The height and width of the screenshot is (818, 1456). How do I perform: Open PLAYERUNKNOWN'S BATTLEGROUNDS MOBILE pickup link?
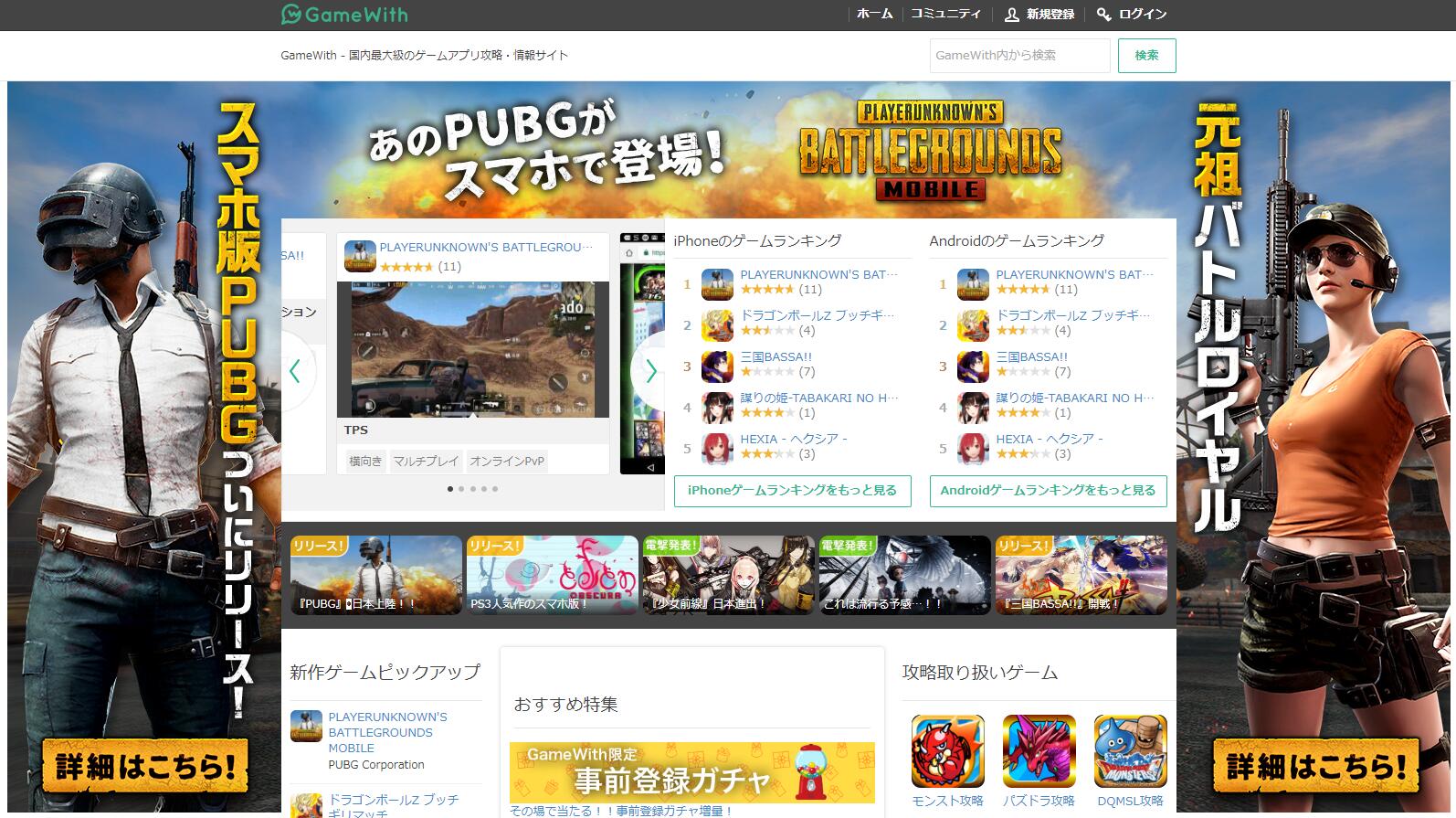point(388,732)
